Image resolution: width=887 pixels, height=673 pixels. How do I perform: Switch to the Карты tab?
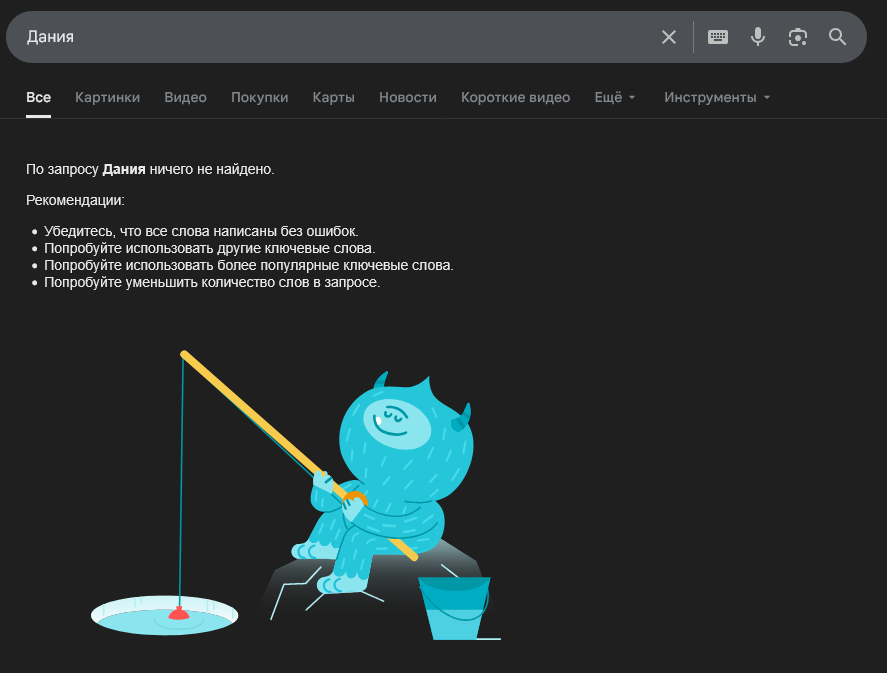coord(333,97)
